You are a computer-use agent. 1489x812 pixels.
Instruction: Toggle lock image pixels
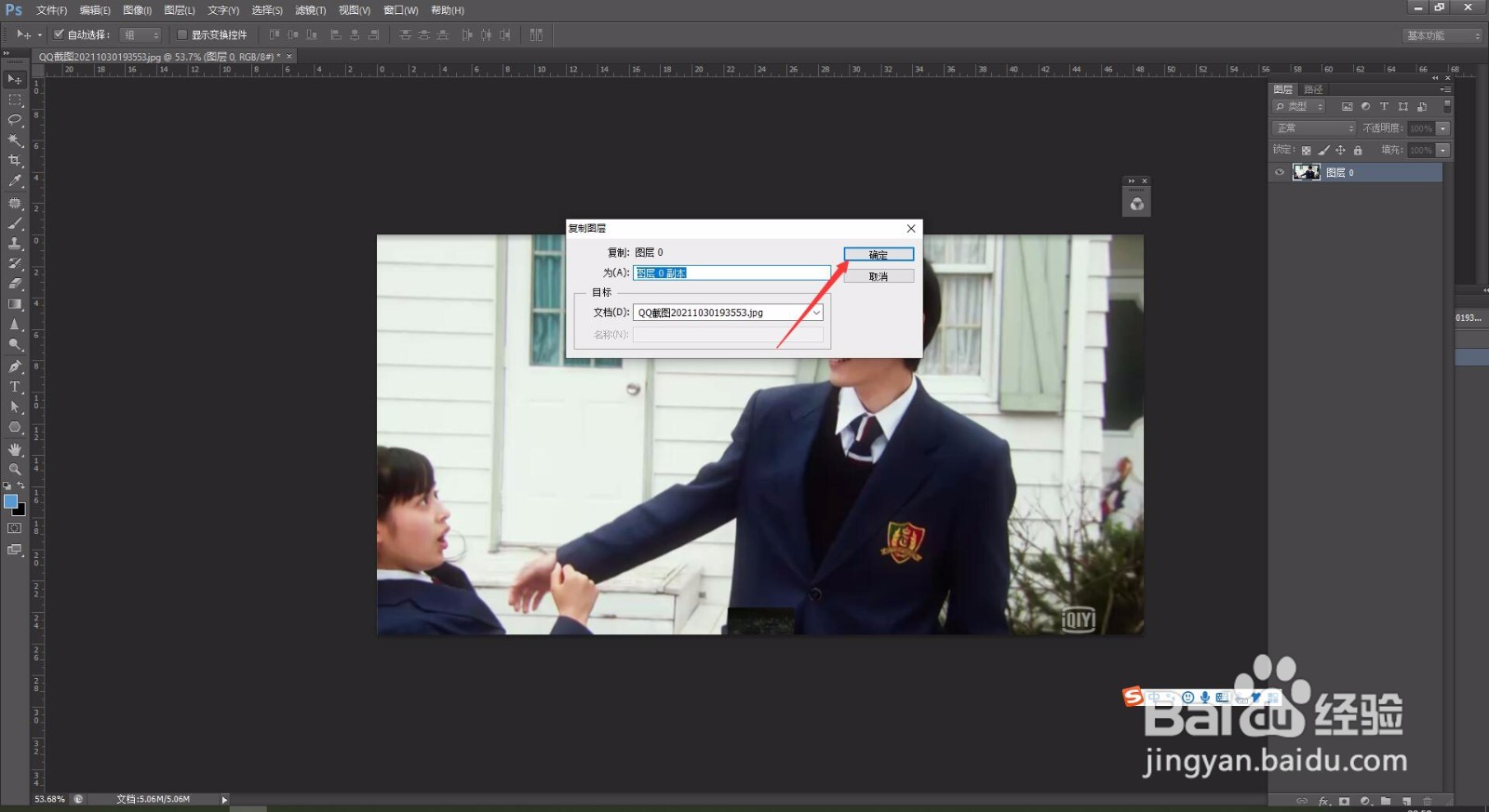[1323, 150]
